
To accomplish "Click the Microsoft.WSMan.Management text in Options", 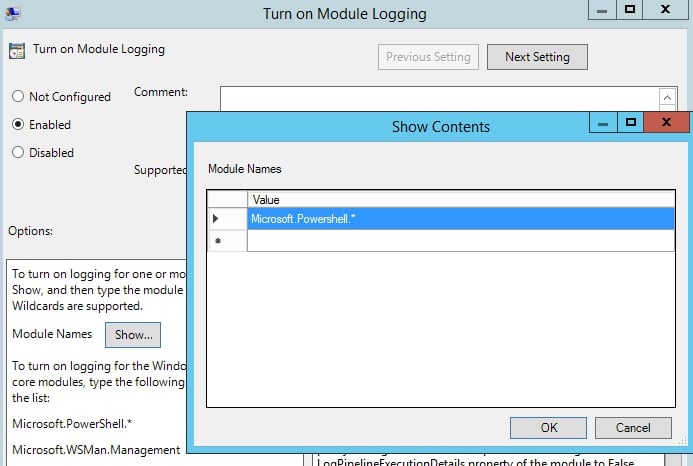I will (x=96, y=450).
